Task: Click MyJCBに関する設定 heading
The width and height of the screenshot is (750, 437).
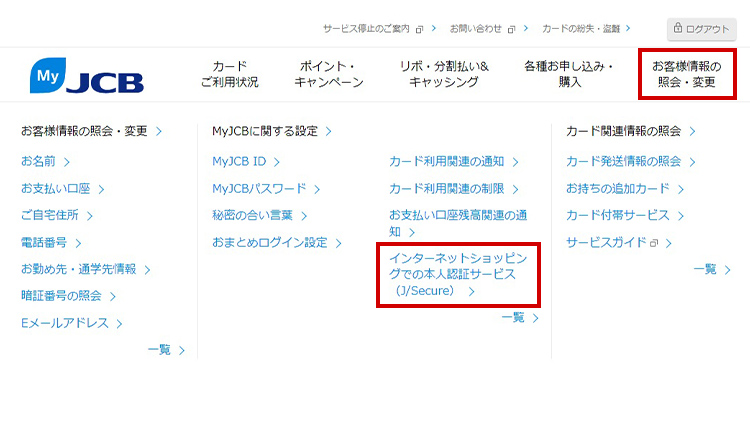Action: (265, 131)
